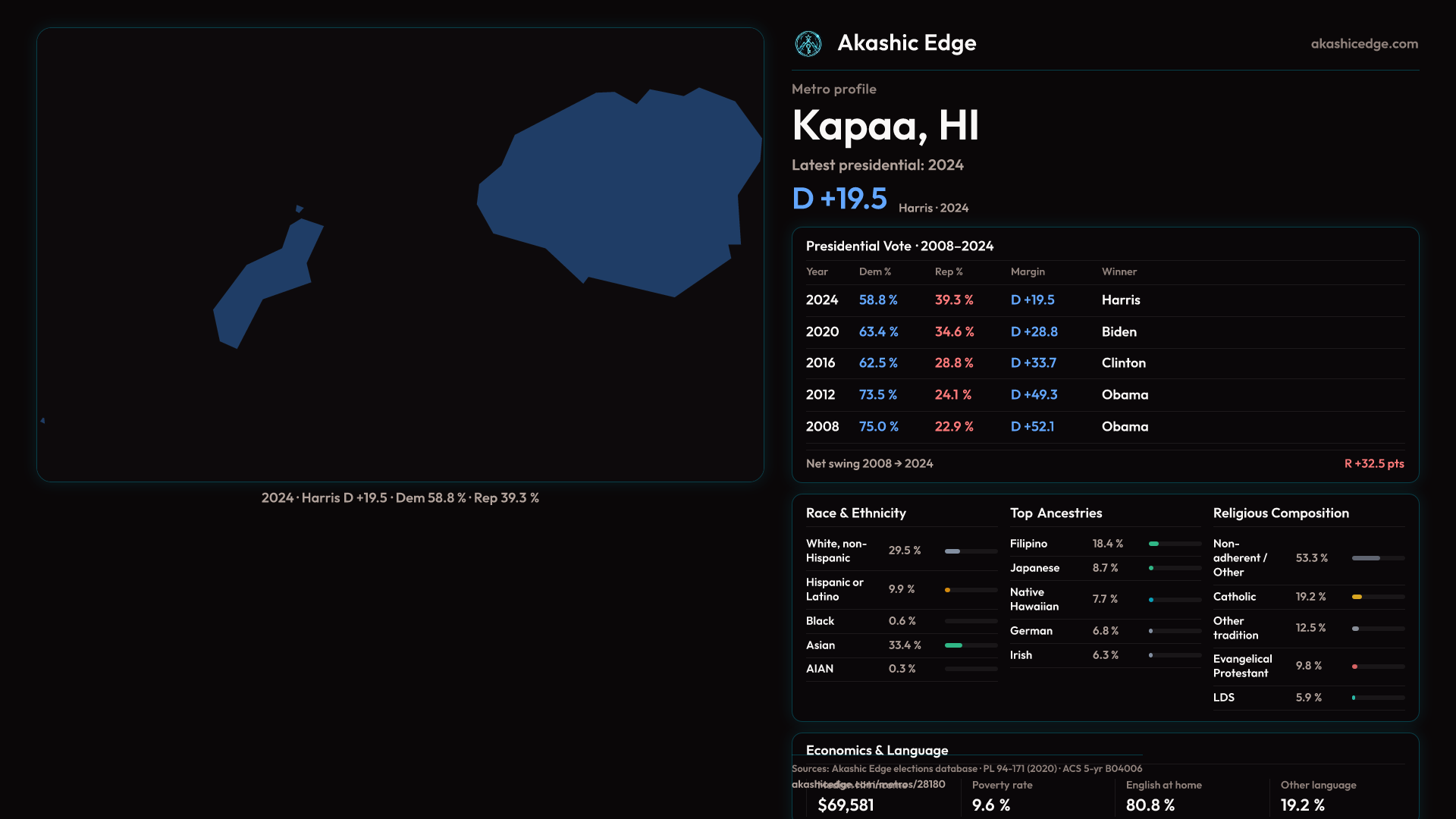This screenshot has width=1456, height=819.
Task: Click the D +19.5 headline margin
Action: (839, 199)
